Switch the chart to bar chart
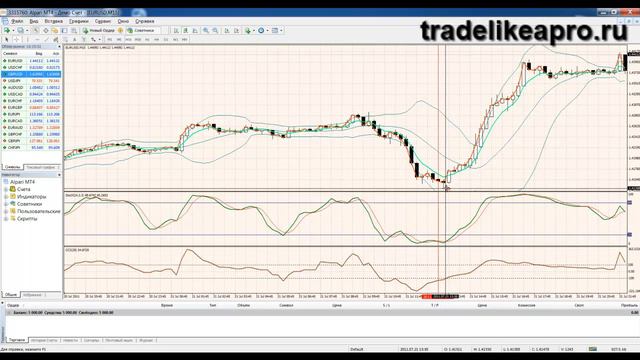 click(x=176, y=30)
